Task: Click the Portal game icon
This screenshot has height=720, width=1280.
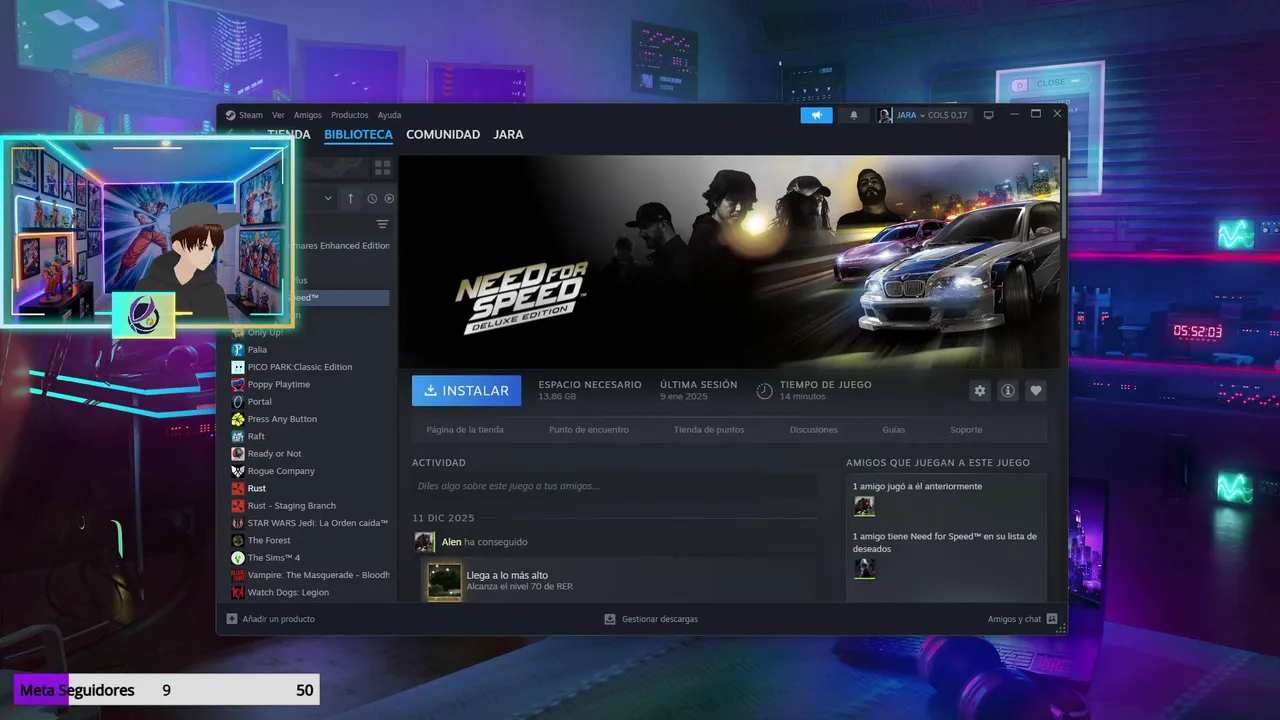Action: click(238, 402)
